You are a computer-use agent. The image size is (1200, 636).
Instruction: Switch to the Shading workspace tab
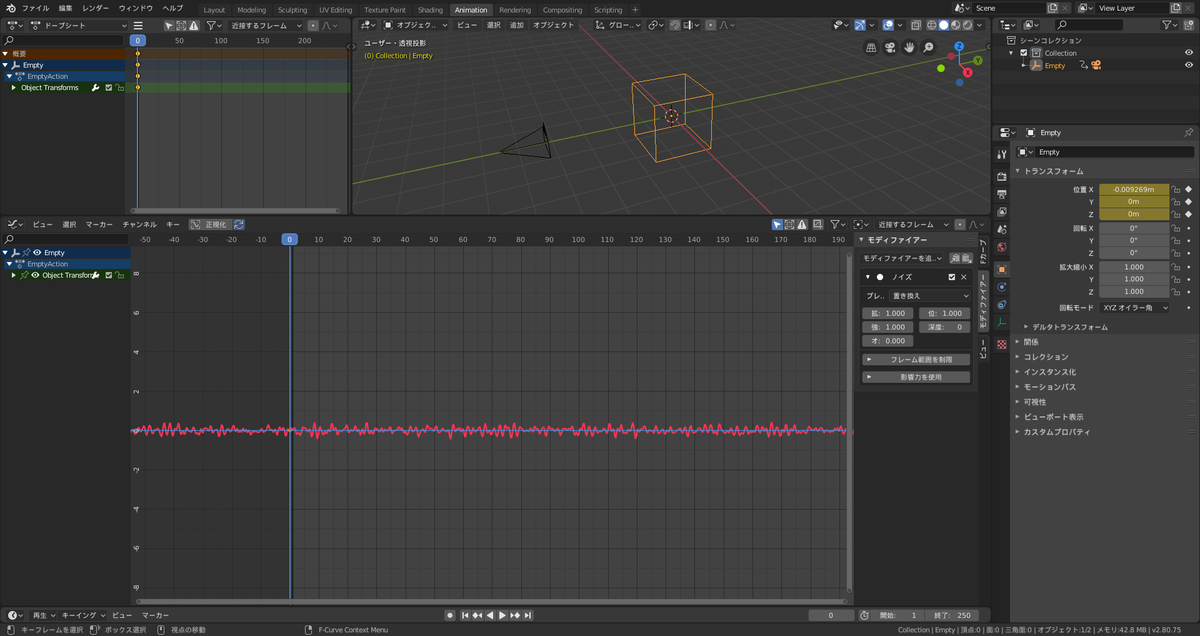tap(430, 10)
